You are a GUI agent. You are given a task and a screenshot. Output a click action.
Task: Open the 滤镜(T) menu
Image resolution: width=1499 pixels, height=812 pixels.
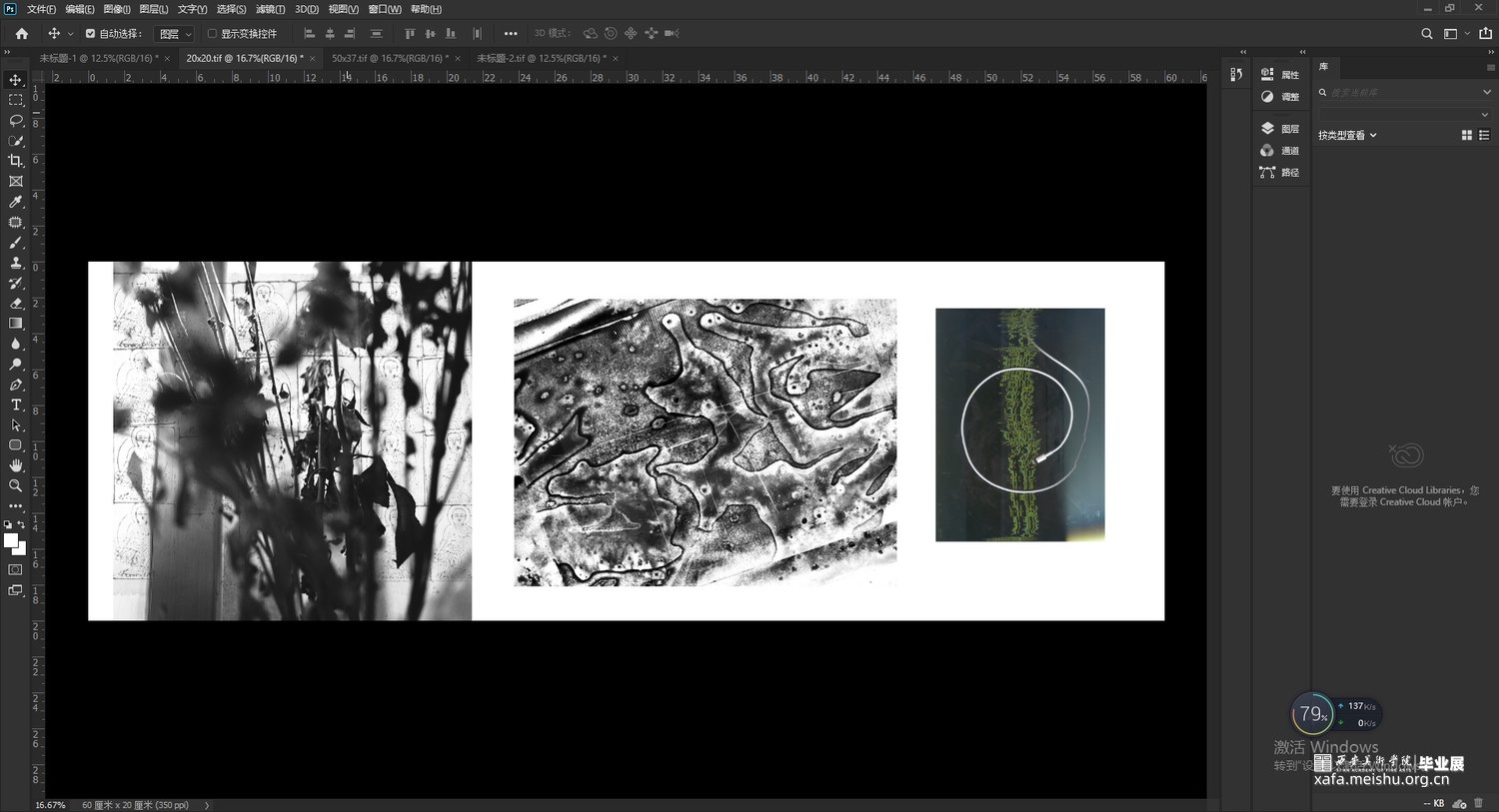click(x=270, y=9)
